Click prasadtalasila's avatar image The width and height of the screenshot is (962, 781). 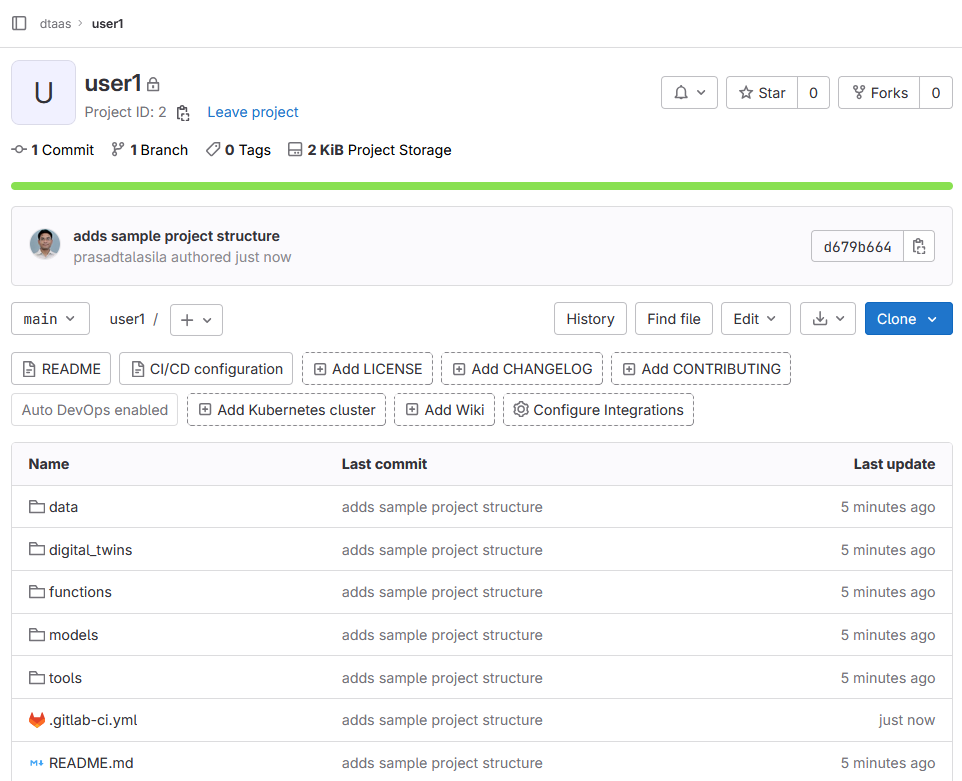point(45,245)
